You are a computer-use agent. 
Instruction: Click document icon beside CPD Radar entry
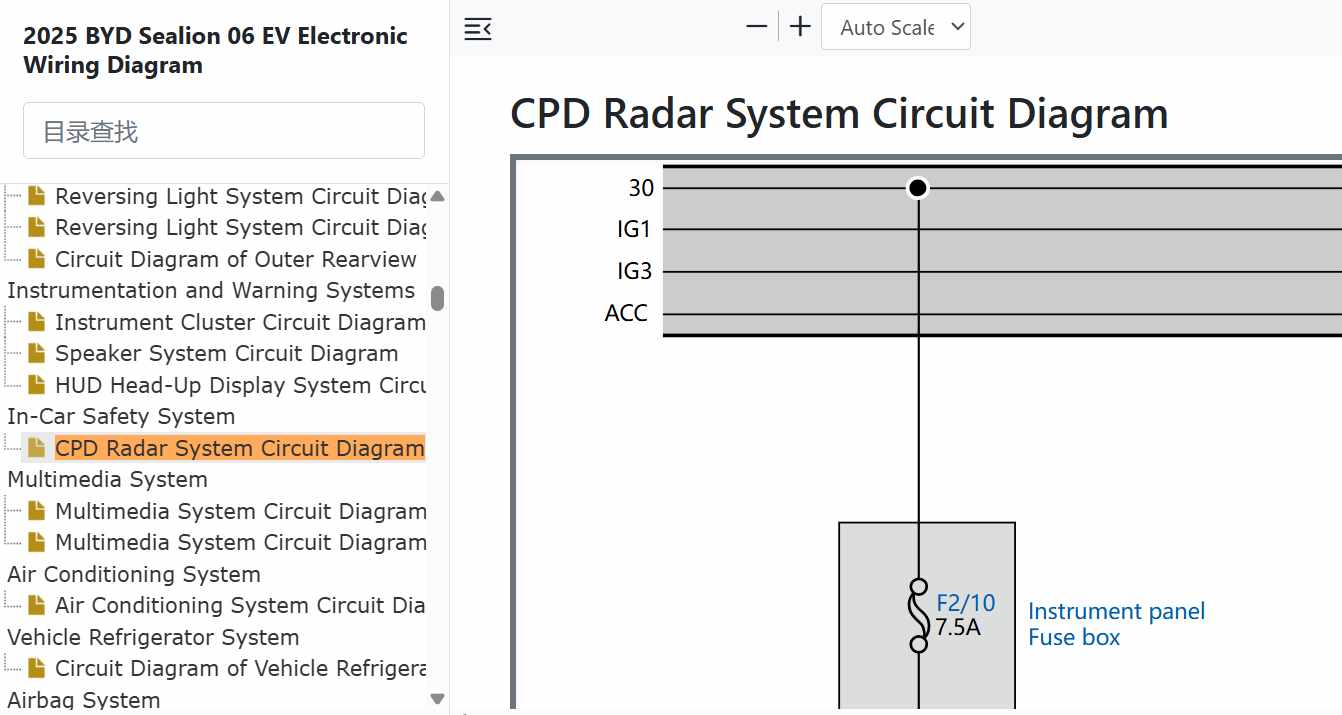point(37,448)
